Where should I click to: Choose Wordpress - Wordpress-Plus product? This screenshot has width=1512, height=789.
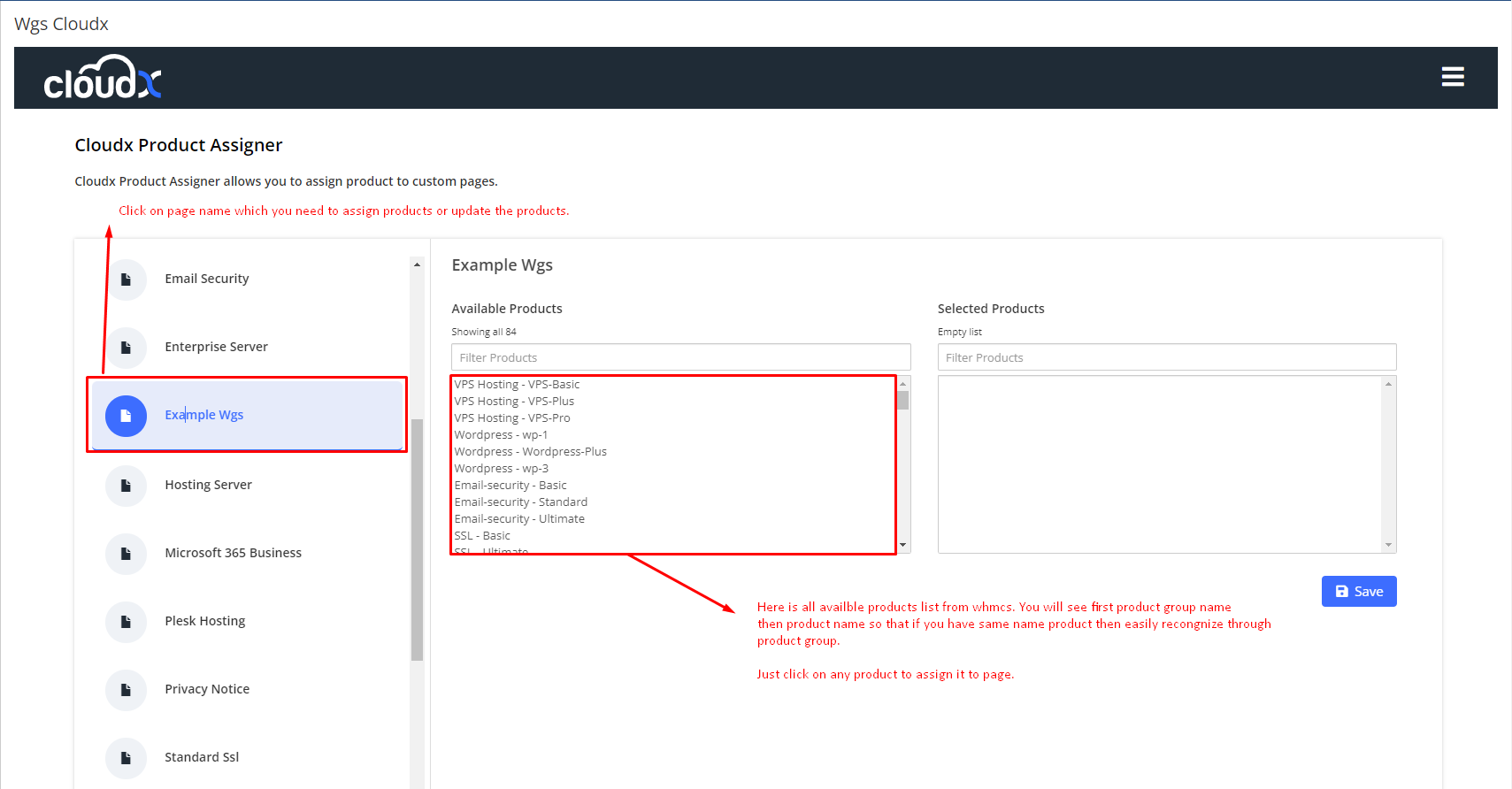(x=530, y=452)
